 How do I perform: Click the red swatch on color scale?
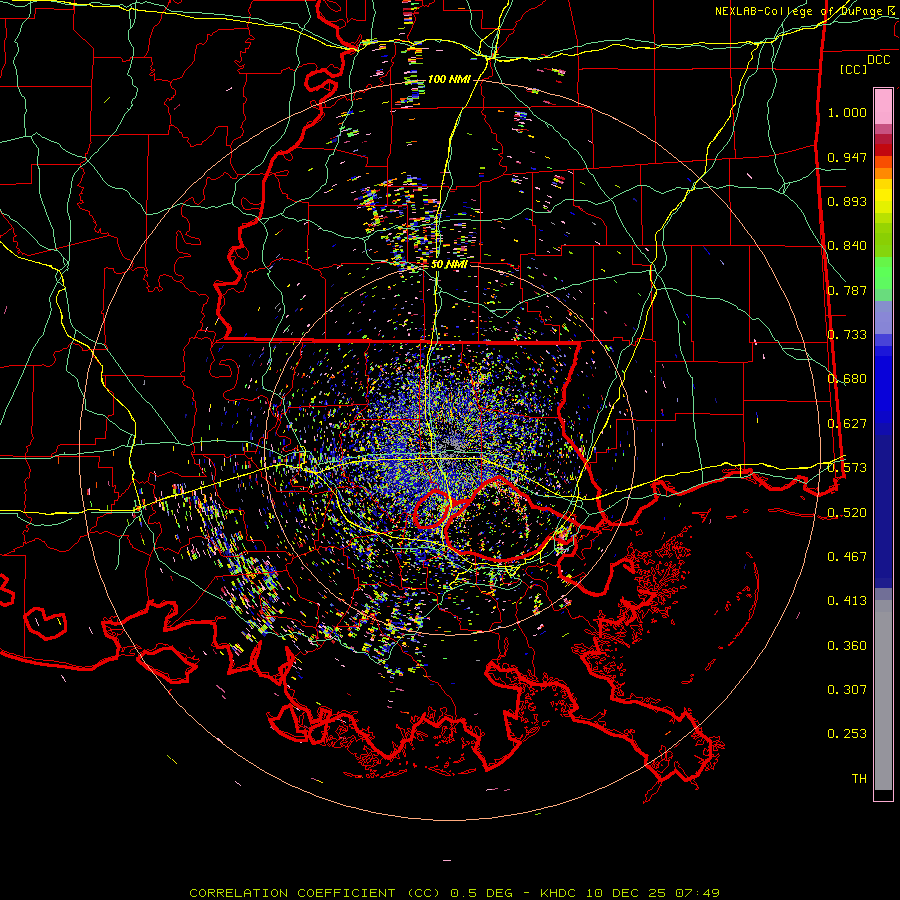(x=883, y=149)
